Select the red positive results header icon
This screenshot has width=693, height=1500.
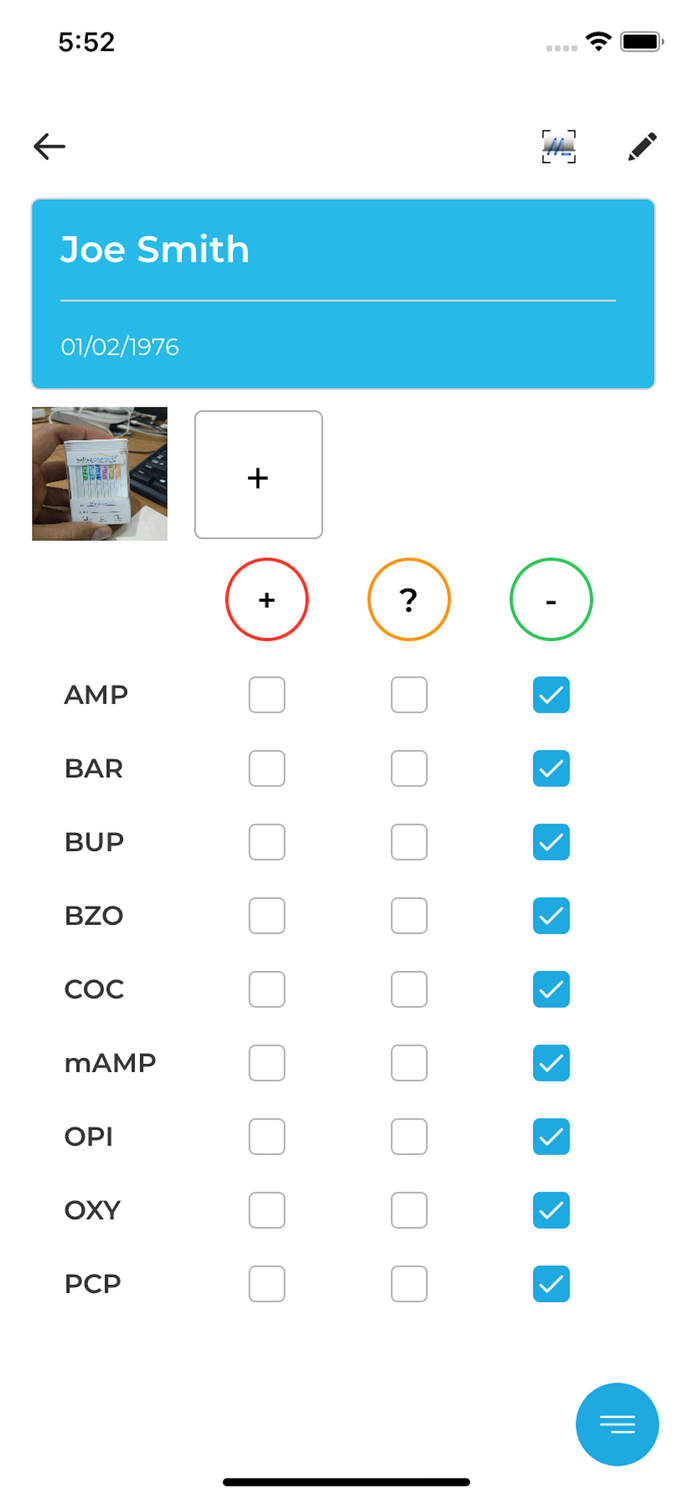(x=266, y=599)
